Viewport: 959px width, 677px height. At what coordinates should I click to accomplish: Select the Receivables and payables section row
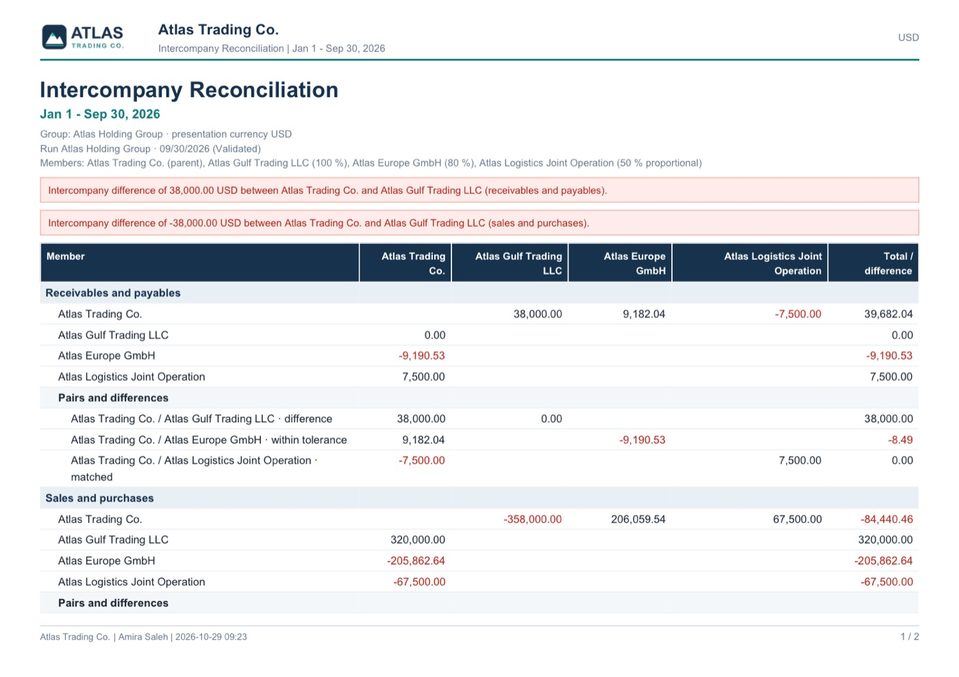click(480, 293)
